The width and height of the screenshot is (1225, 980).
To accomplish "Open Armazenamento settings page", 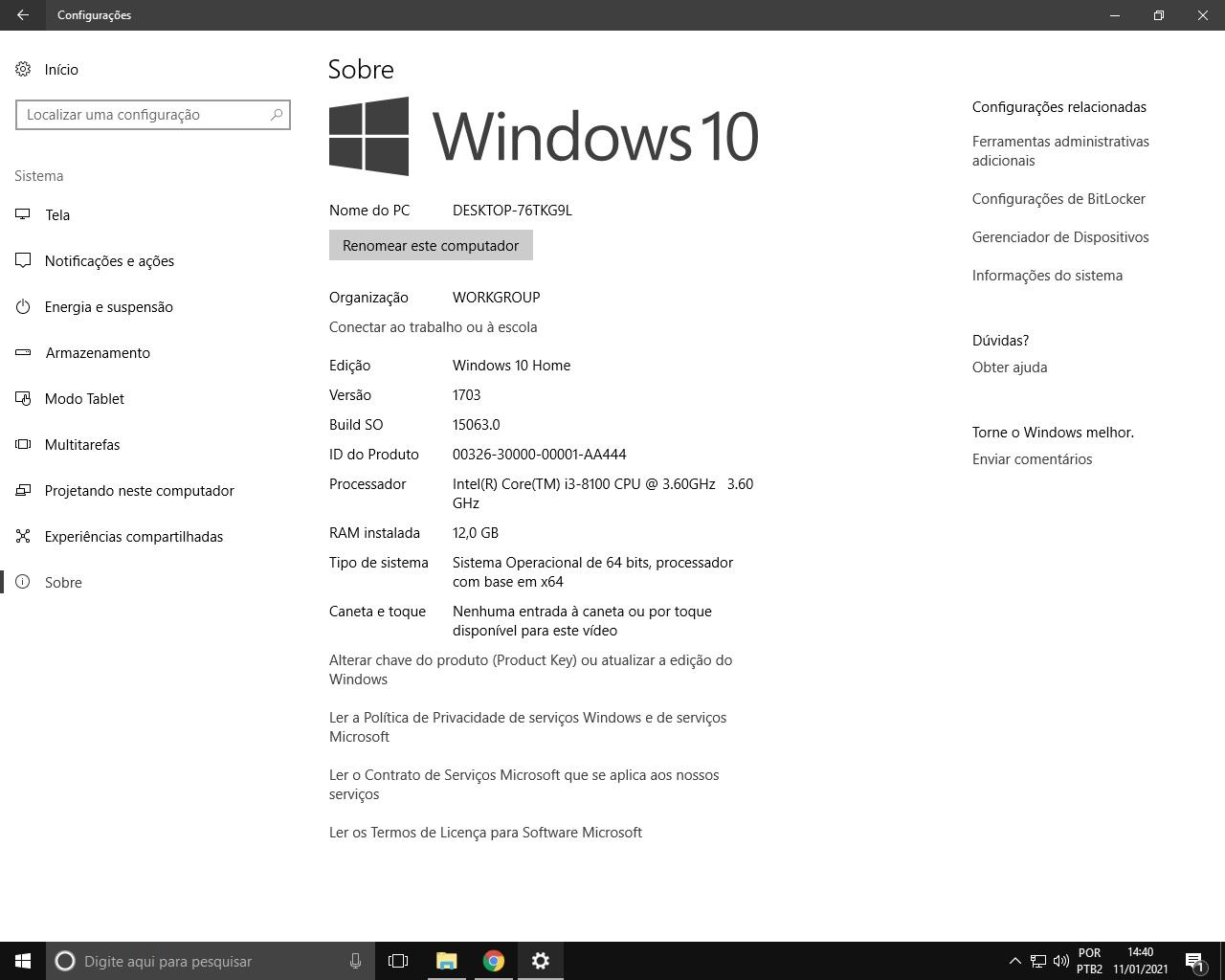I will coord(153,352).
